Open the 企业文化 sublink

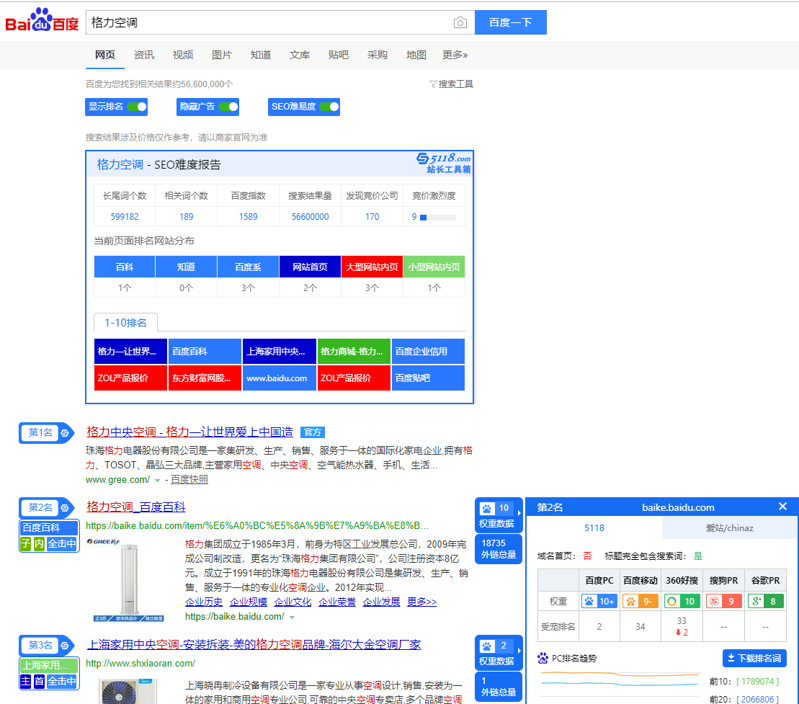point(292,602)
